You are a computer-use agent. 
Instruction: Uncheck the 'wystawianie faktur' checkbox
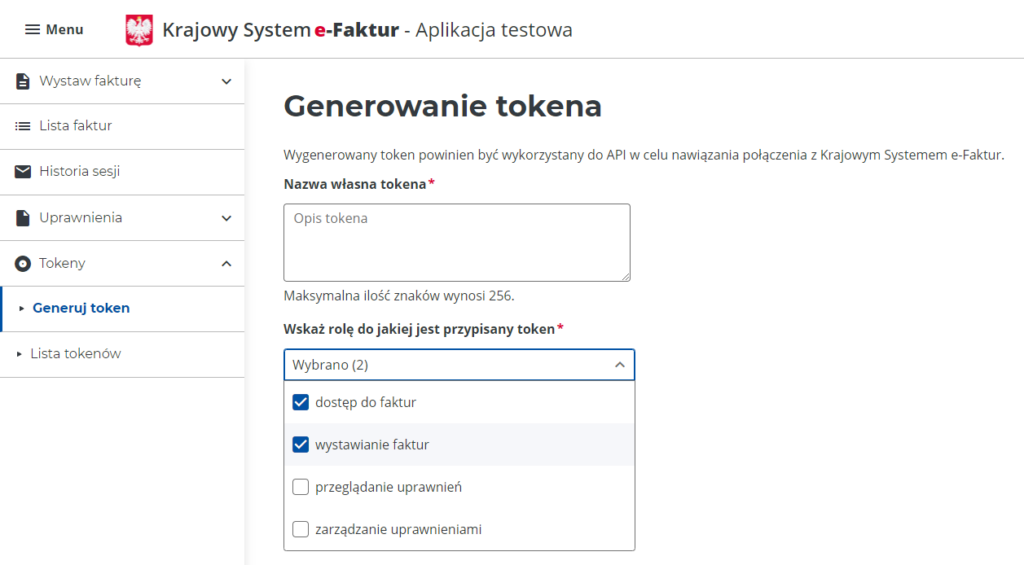[x=300, y=444]
